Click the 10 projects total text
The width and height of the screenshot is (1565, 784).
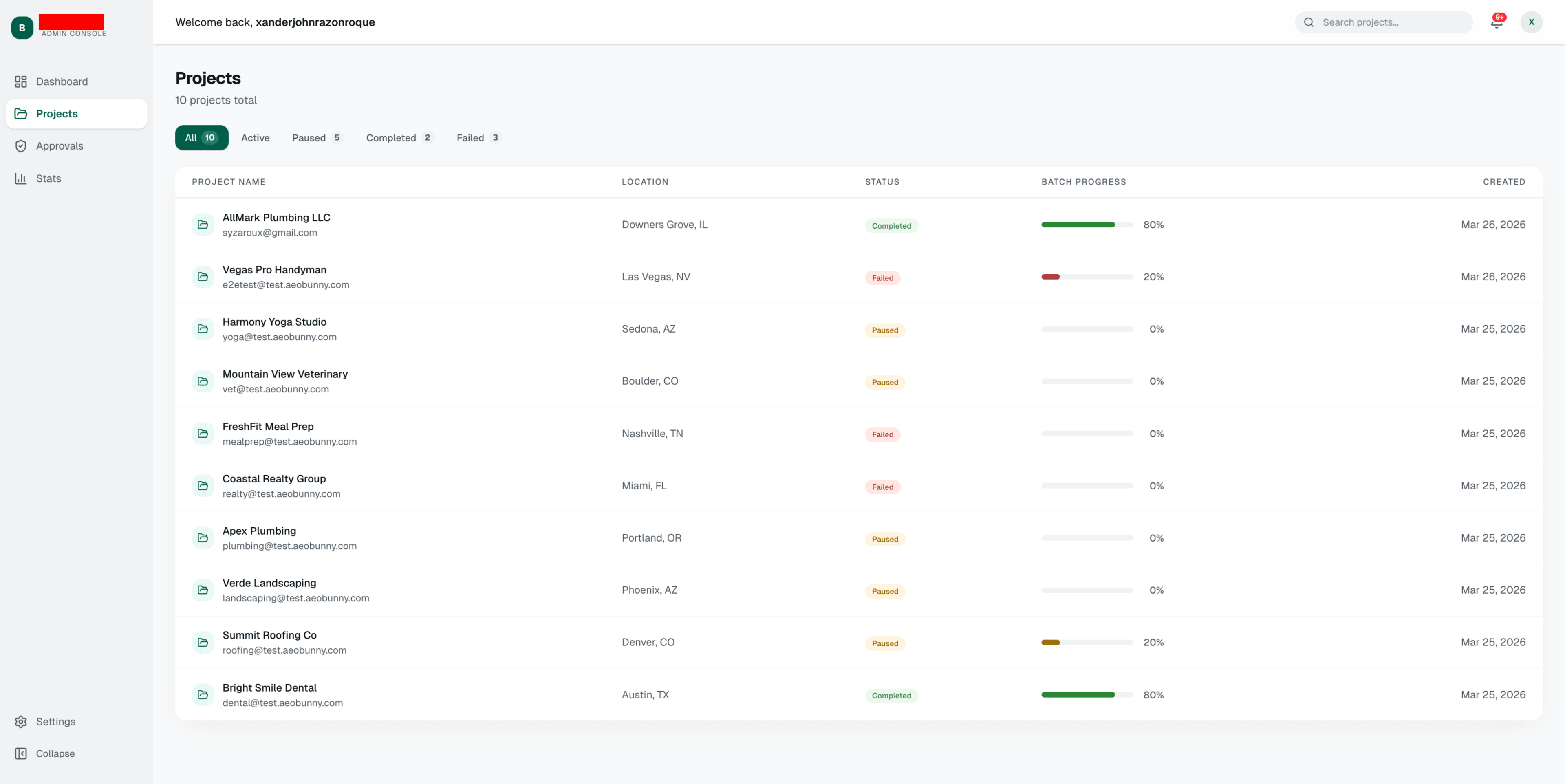tap(216, 100)
